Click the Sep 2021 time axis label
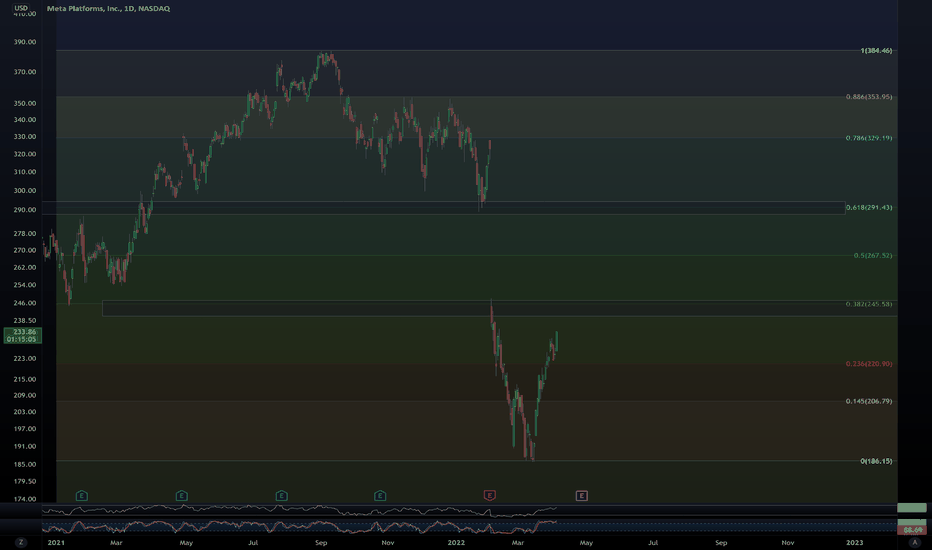 click(x=321, y=542)
